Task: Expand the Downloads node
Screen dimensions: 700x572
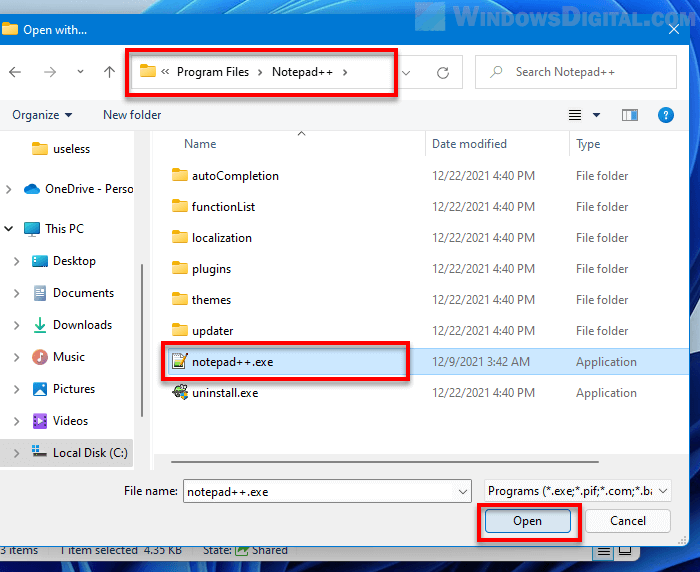Action: coord(17,326)
